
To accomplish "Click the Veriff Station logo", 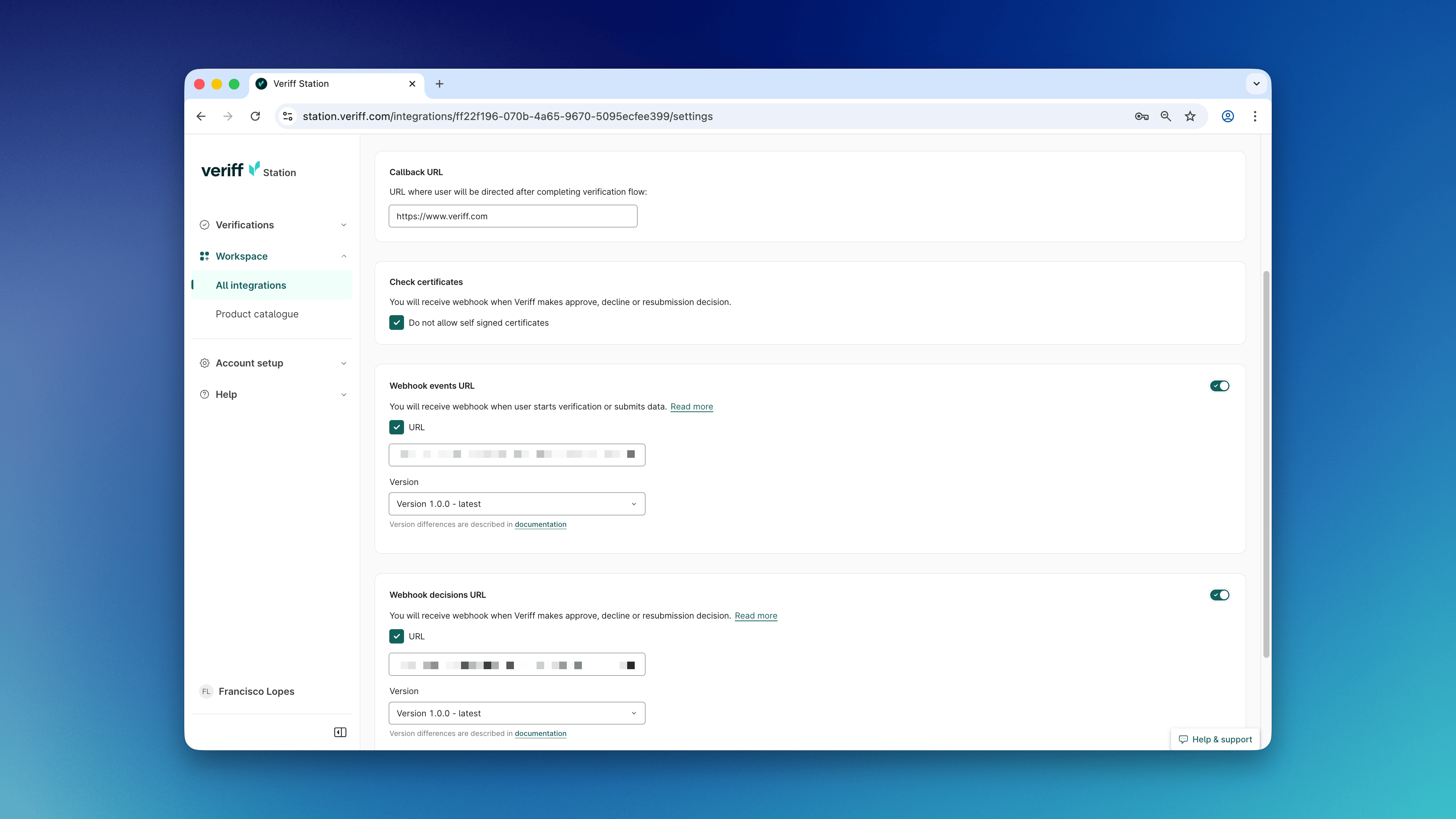I will coord(249,169).
